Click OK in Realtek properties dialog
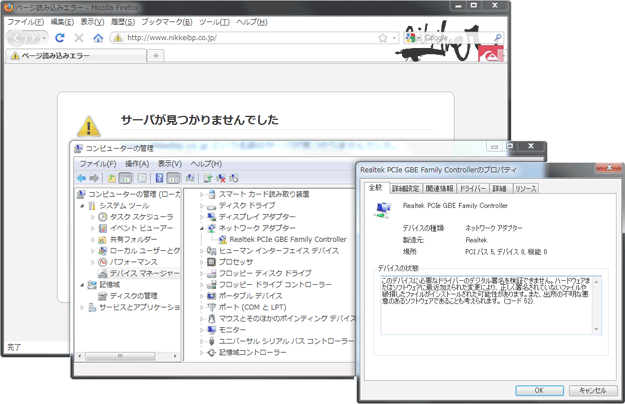 [x=539, y=390]
